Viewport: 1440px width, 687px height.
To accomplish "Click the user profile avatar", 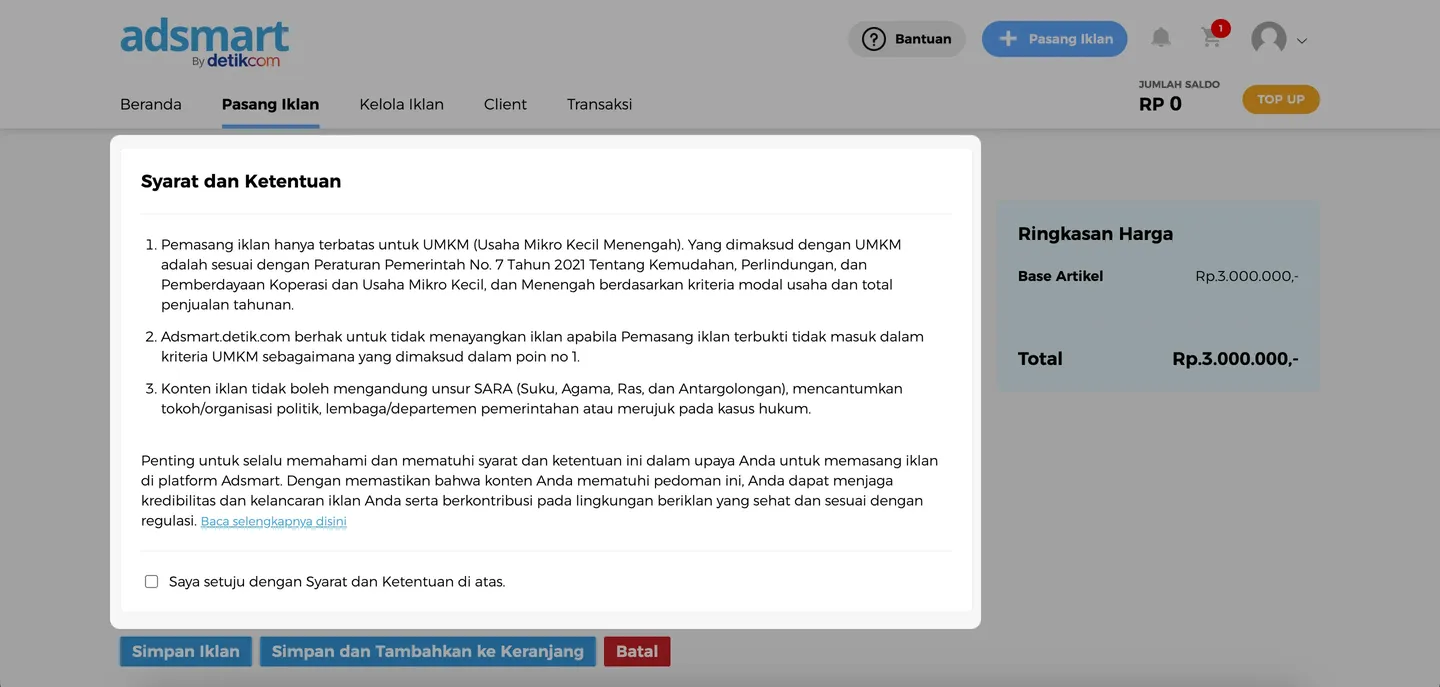I will [1269, 39].
